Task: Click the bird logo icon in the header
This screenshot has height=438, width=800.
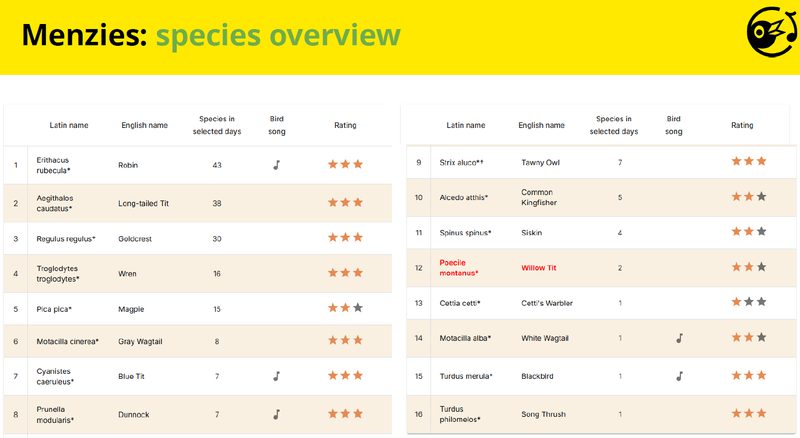Action: coord(771,32)
